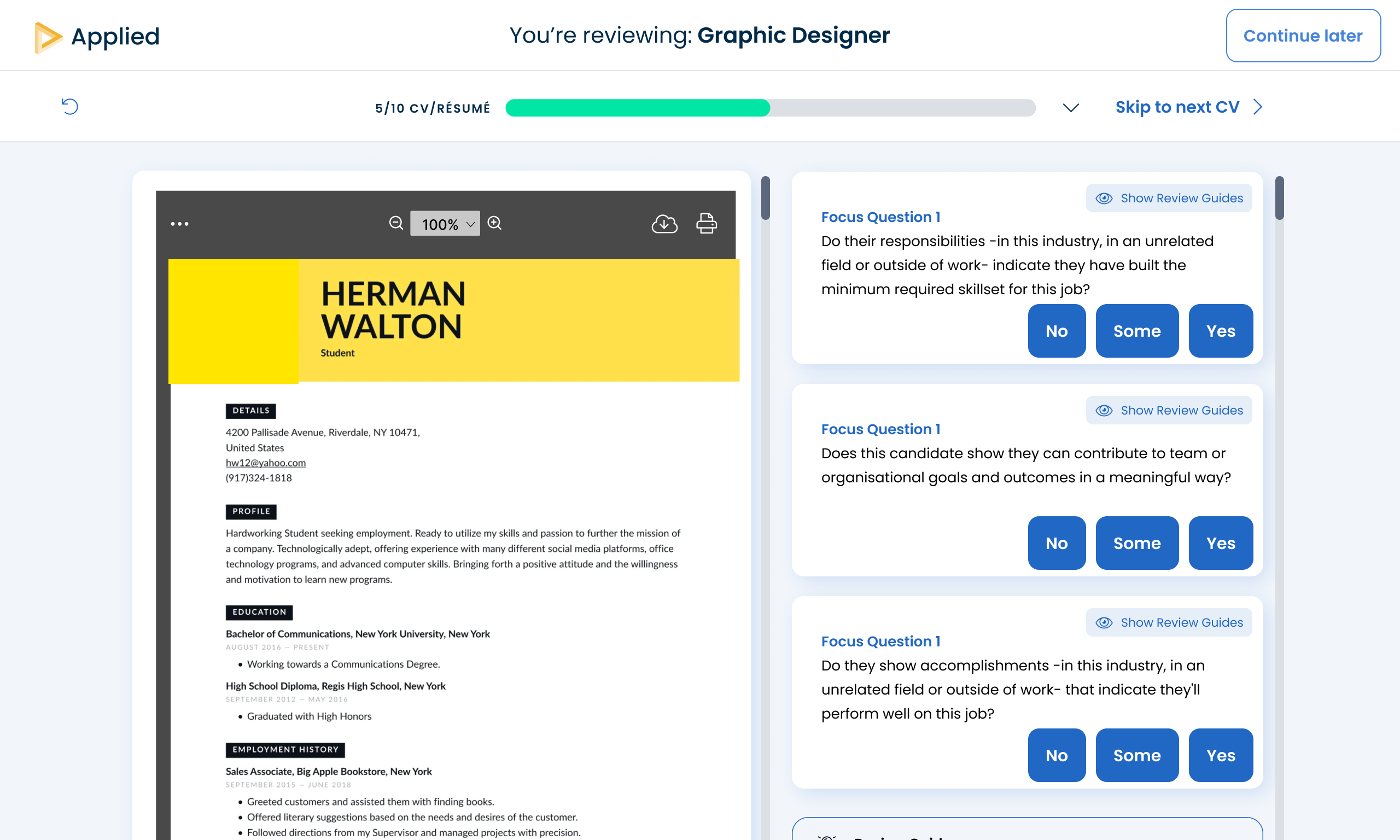Screen dimensions: 1400x840
Task: Answer Some for the minimum skillset question
Action: coord(1136,331)
